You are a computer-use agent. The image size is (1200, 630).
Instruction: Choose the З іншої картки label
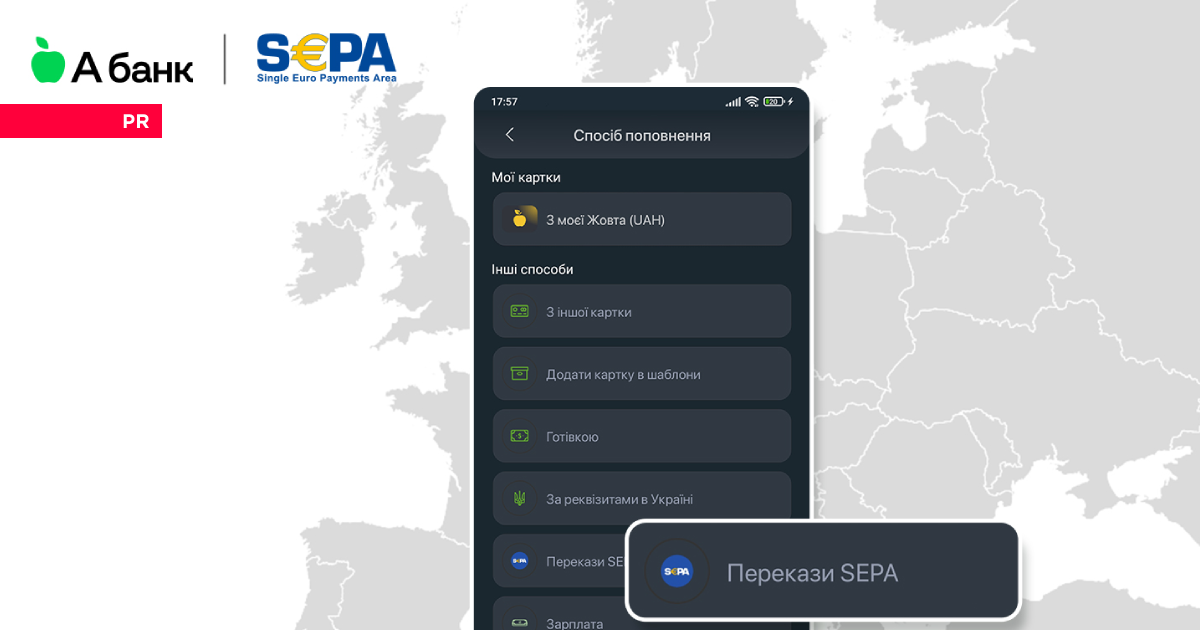tap(588, 312)
